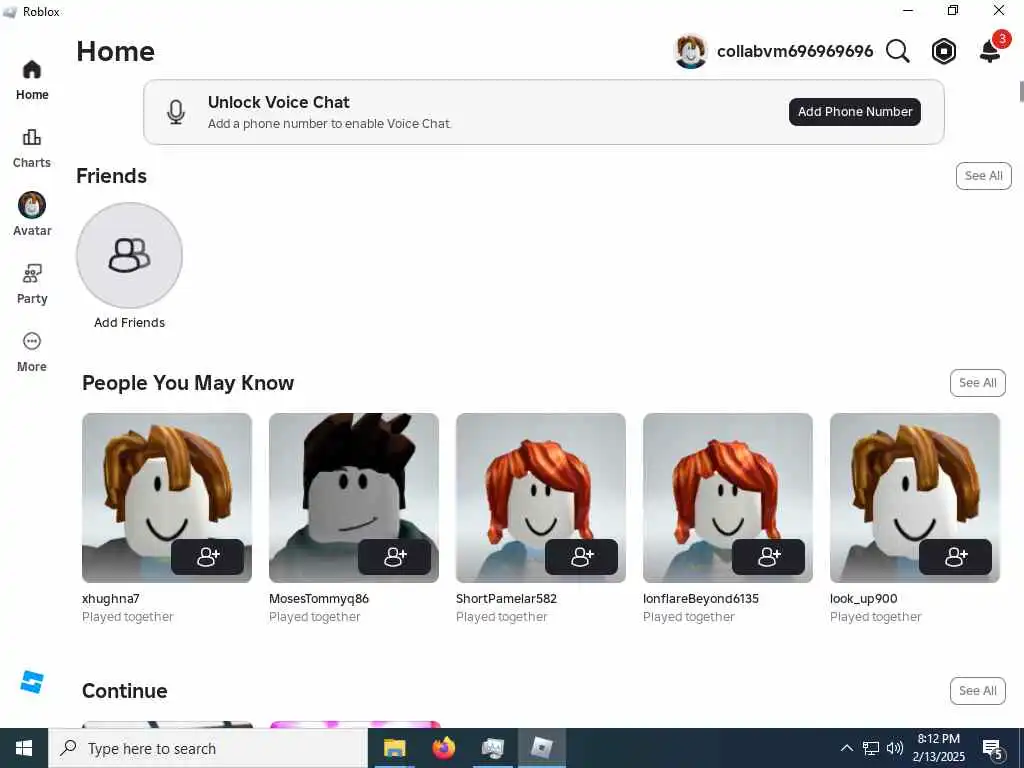The image size is (1024, 768).
Task: Open the network tray icon
Action: coord(871,748)
